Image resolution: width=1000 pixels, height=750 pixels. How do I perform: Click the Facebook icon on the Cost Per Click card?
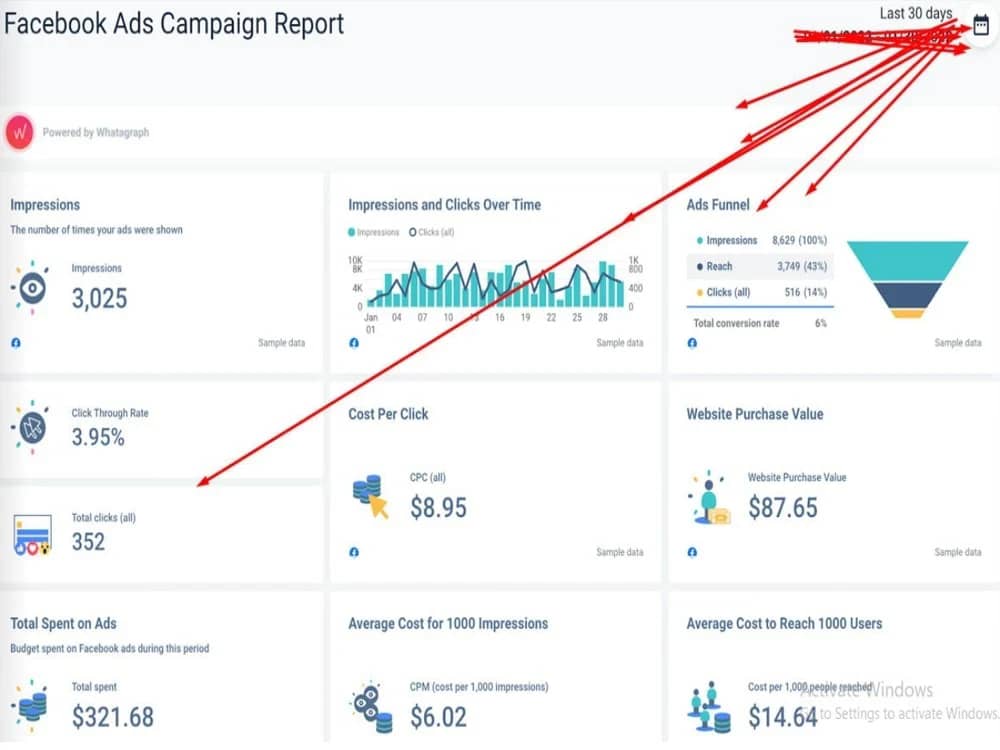pos(352,552)
